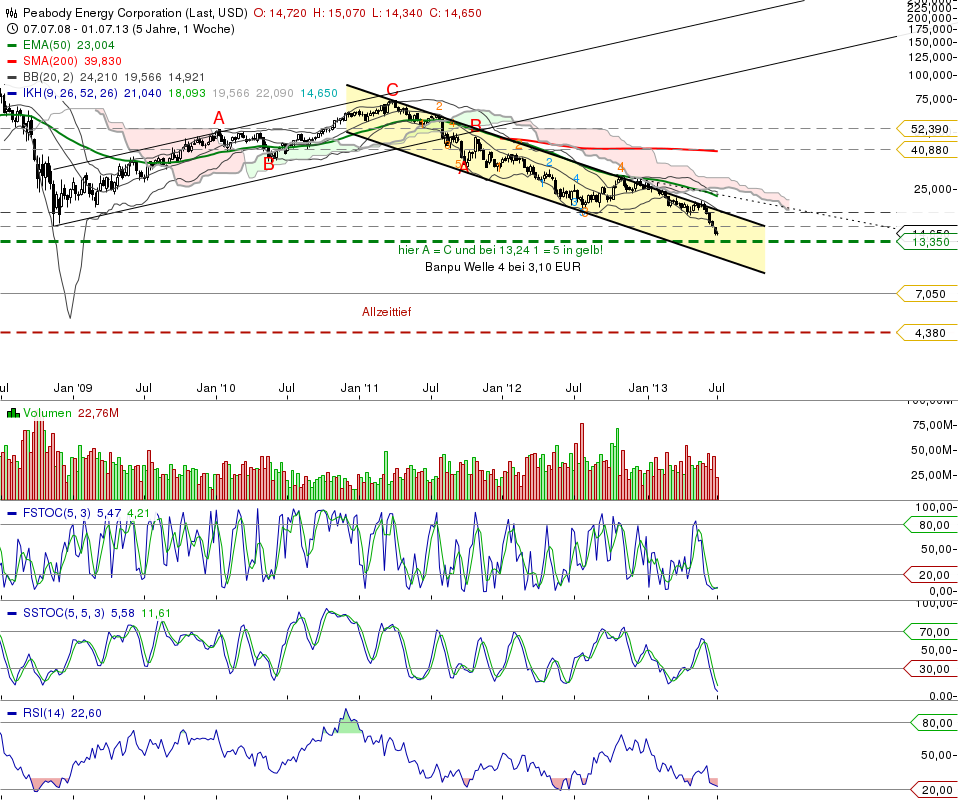Screen dimensions: 958x800
Task: Select the 7,050 price level label
Action: (926, 294)
